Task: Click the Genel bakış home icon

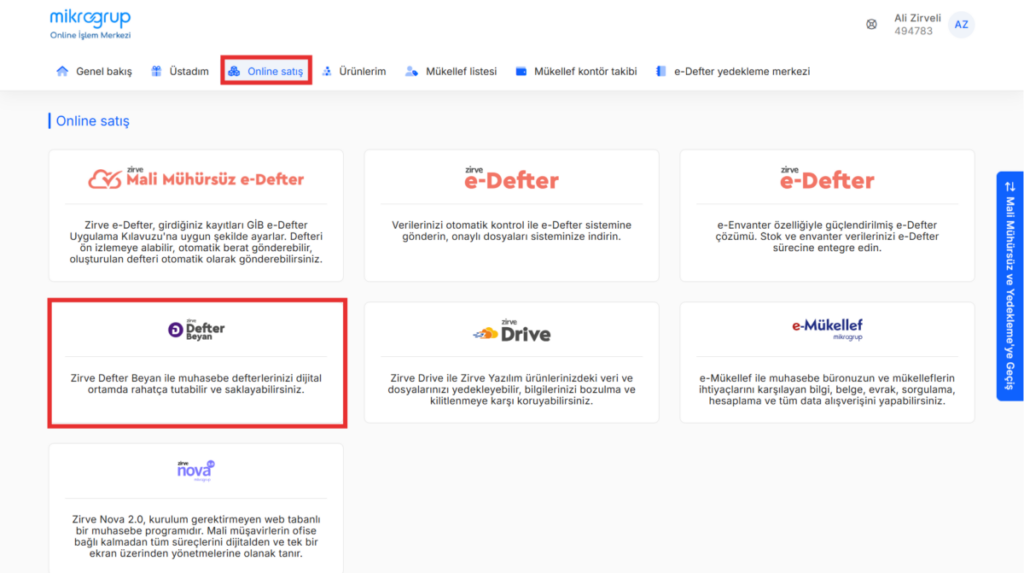Action: coord(62,71)
